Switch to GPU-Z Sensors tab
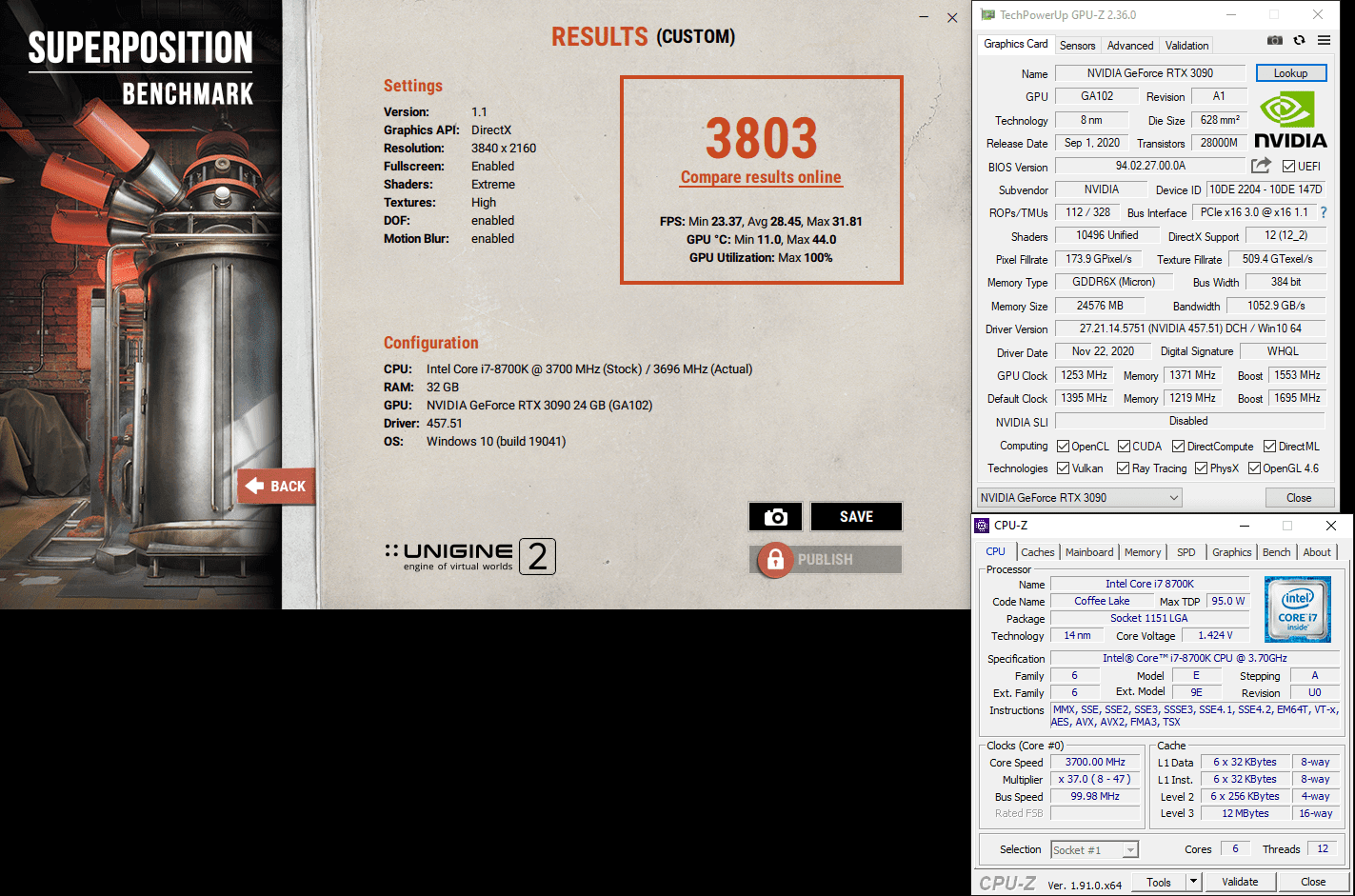Image resolution: width=1355 pixels, height=896 pixels. click(1077, 46)
